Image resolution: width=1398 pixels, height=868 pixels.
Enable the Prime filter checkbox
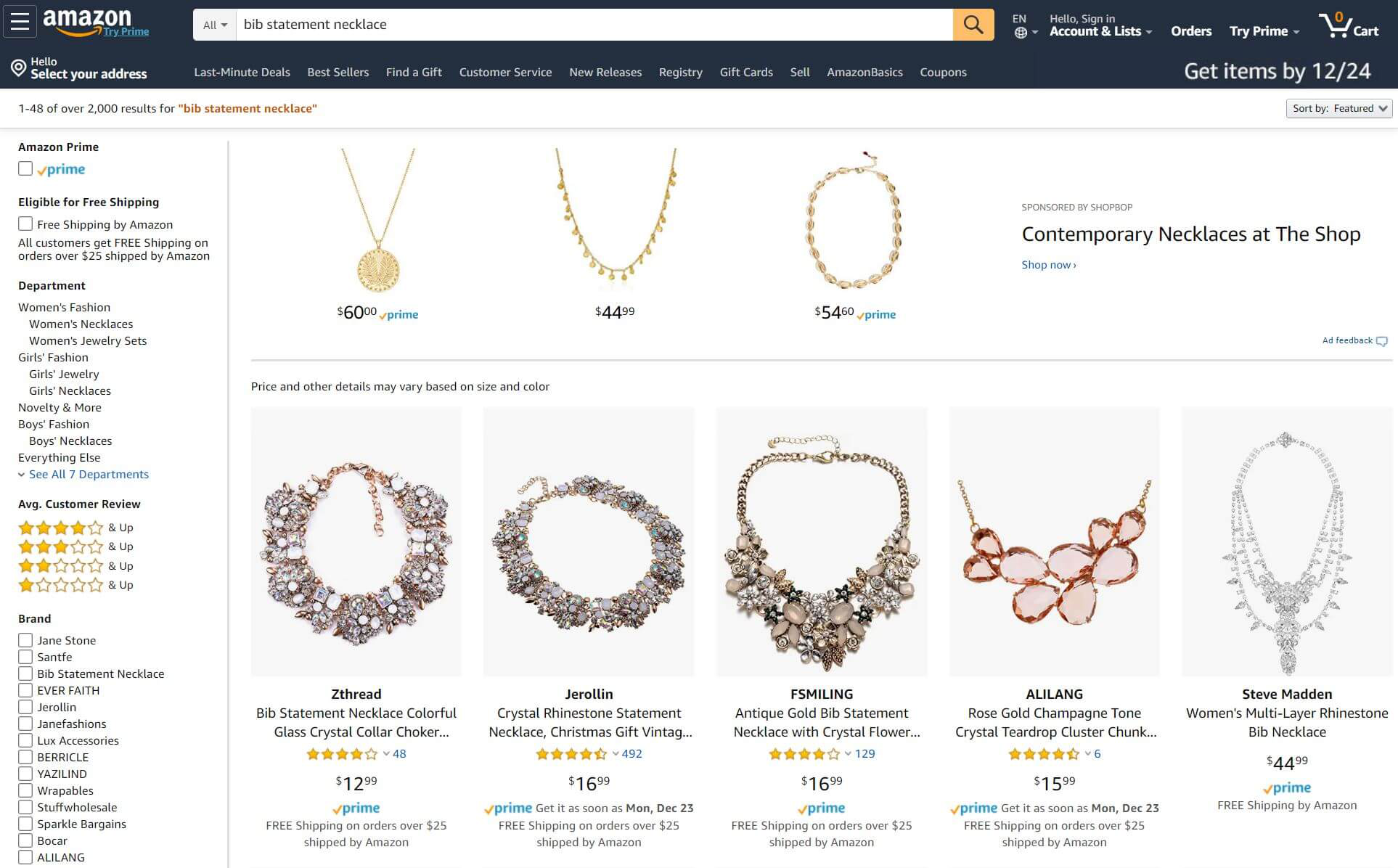(25, 169)
